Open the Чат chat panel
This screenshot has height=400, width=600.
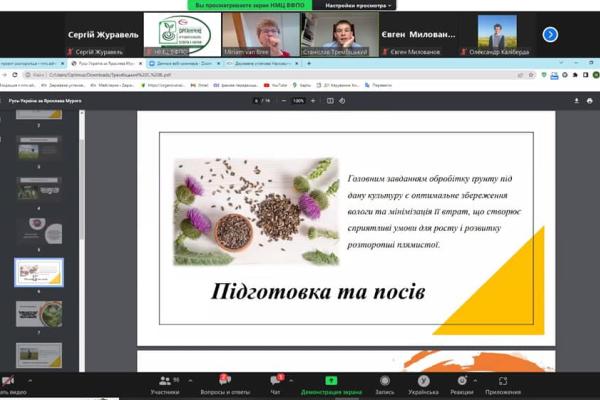click(x=276, y=385)
